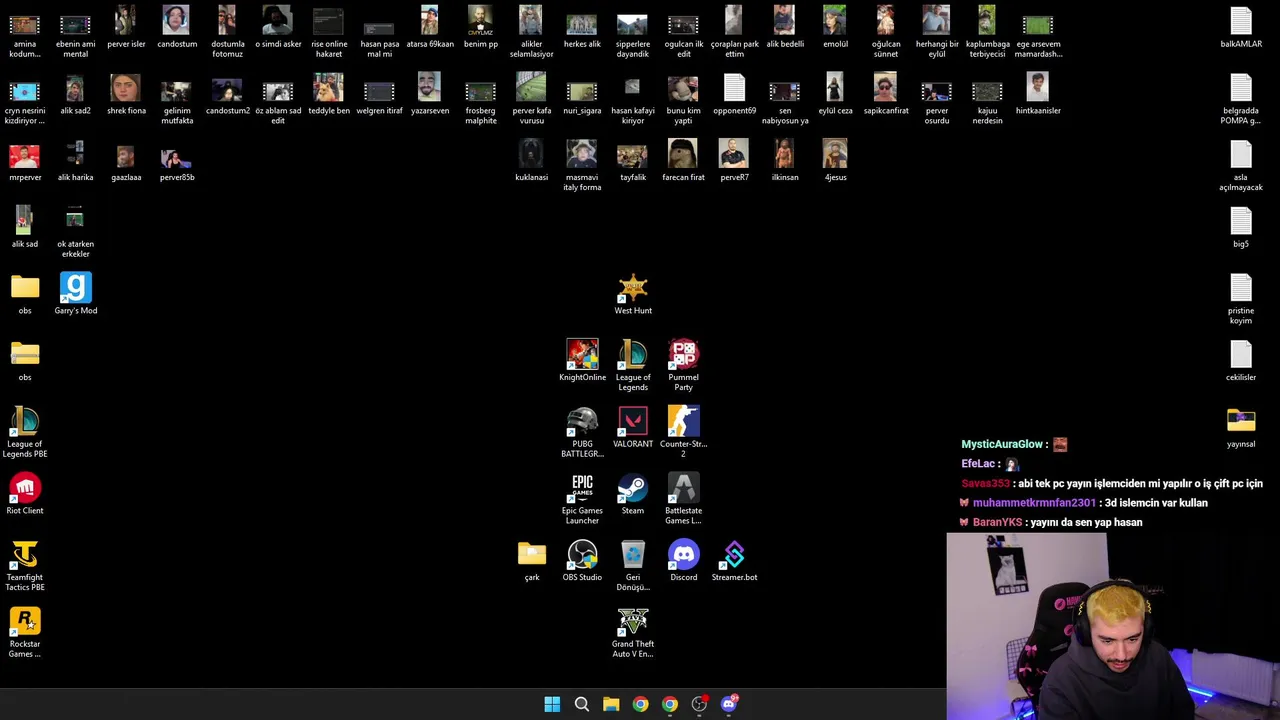Select the Garry's Mod icon

coord(76,294)
